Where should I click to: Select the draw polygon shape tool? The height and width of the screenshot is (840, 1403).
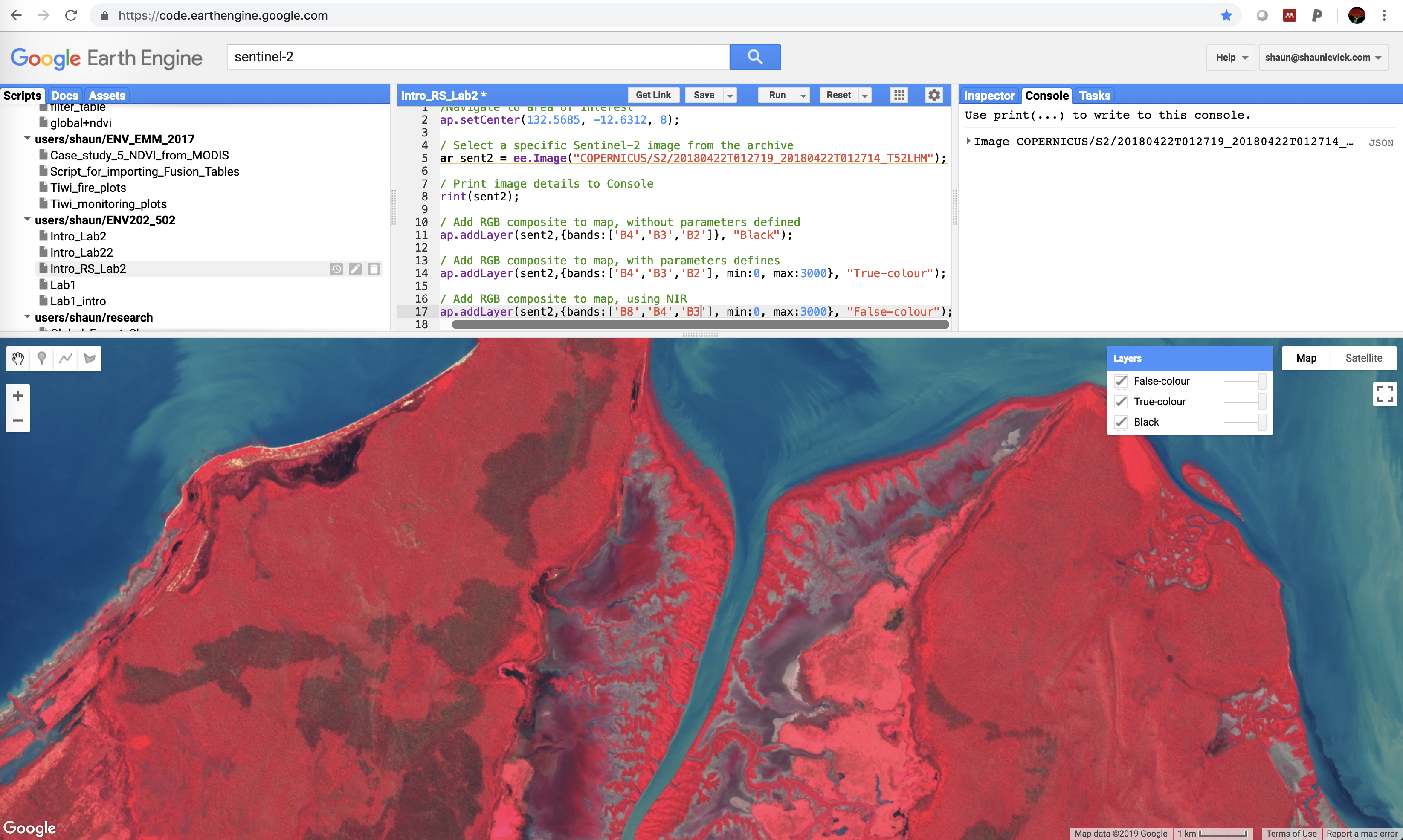(x=90, y=358)
